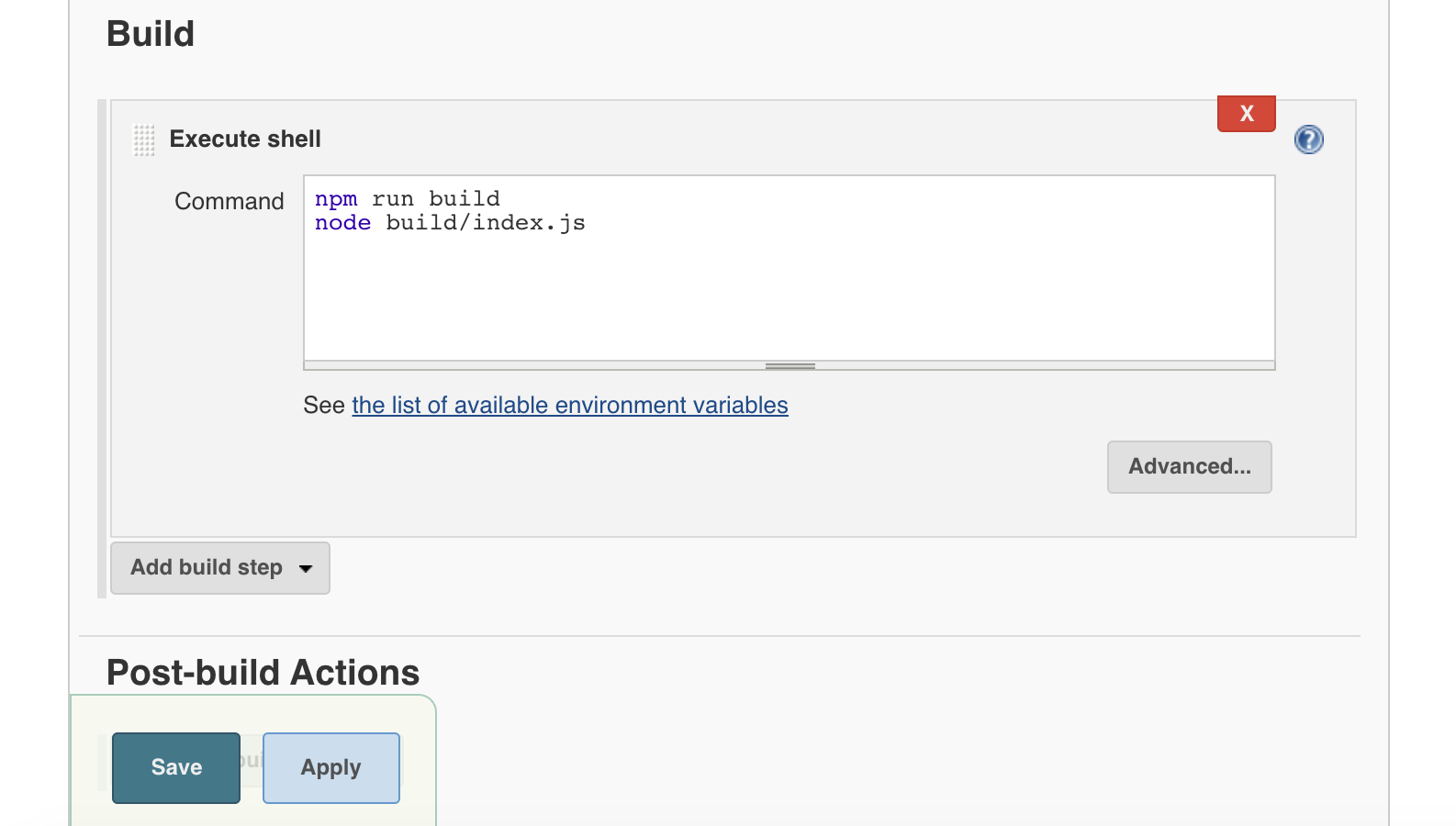Click the Execute shell step title
1456x826 pixels.
point(245,140)
